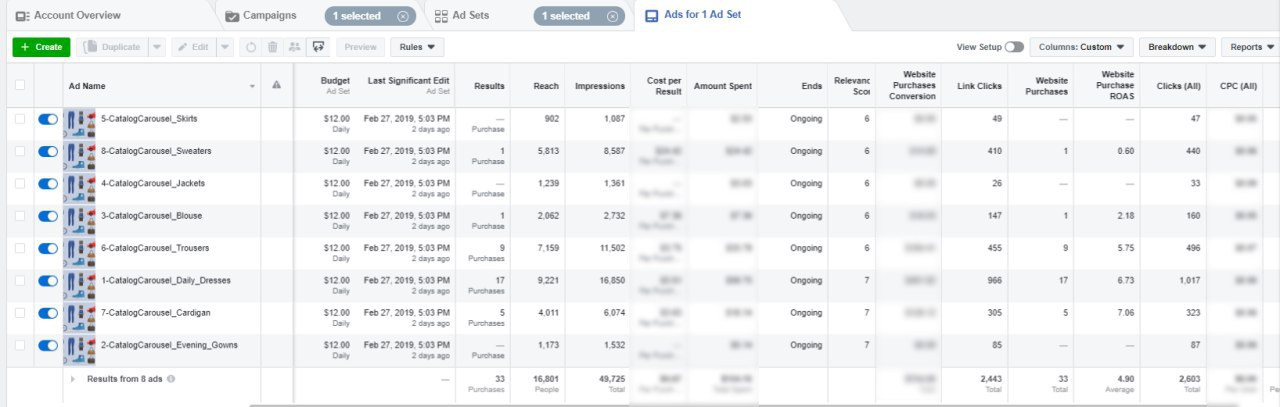Image resolution: width=1280 pixels, height=407 pixels.
Task: Click the trash delete icon in toolbar
Action: tap(272, 47)
